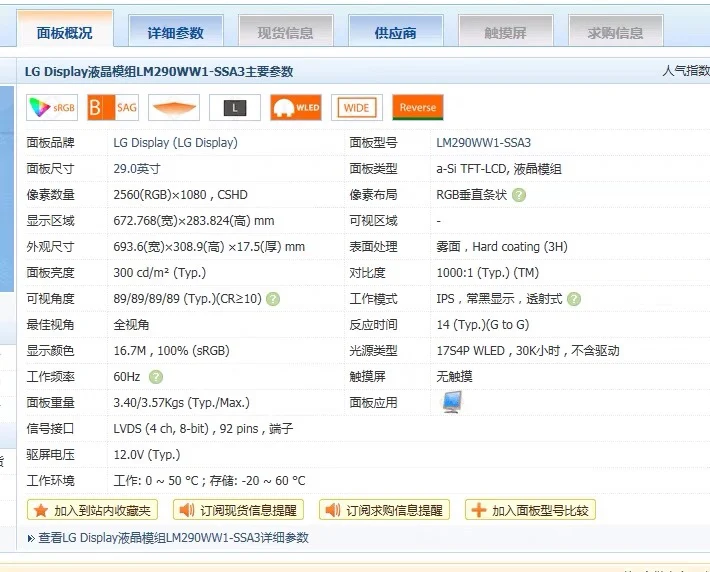Click the 雾面, Hard coating (3H) value

[x=502, y=247]
